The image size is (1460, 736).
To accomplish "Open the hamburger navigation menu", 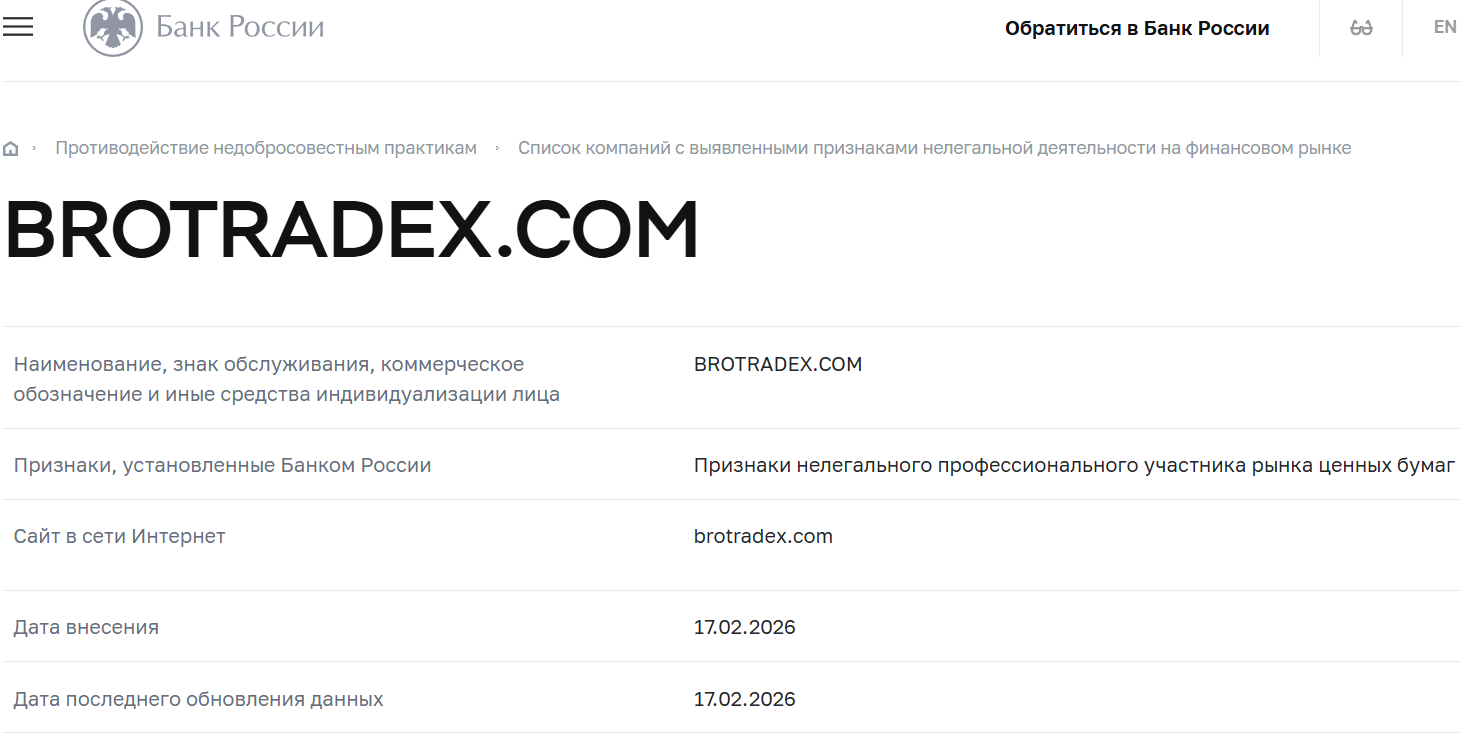I will [x=18, y=28].
